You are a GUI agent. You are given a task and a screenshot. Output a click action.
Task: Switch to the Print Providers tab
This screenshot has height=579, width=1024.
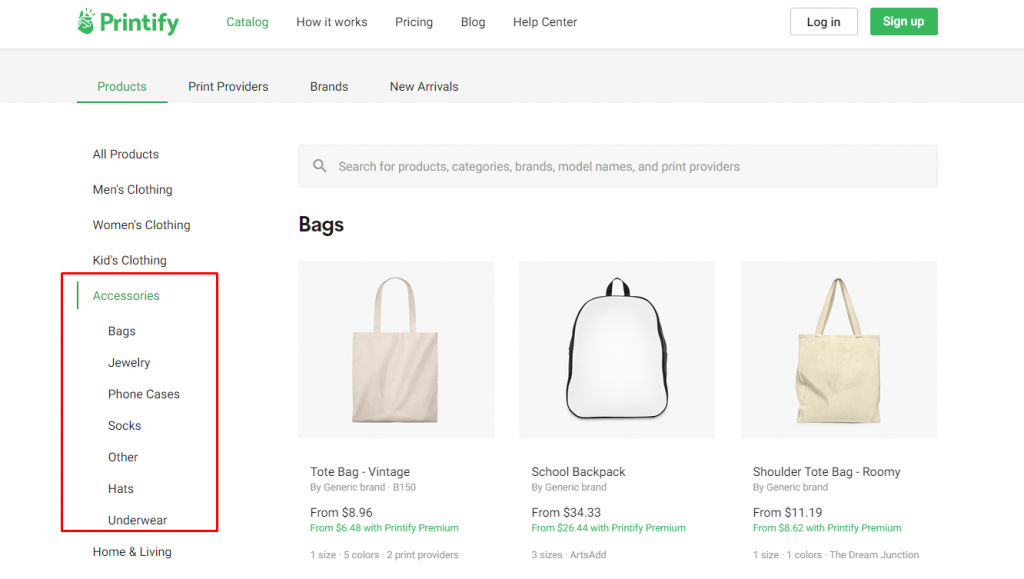228,86
